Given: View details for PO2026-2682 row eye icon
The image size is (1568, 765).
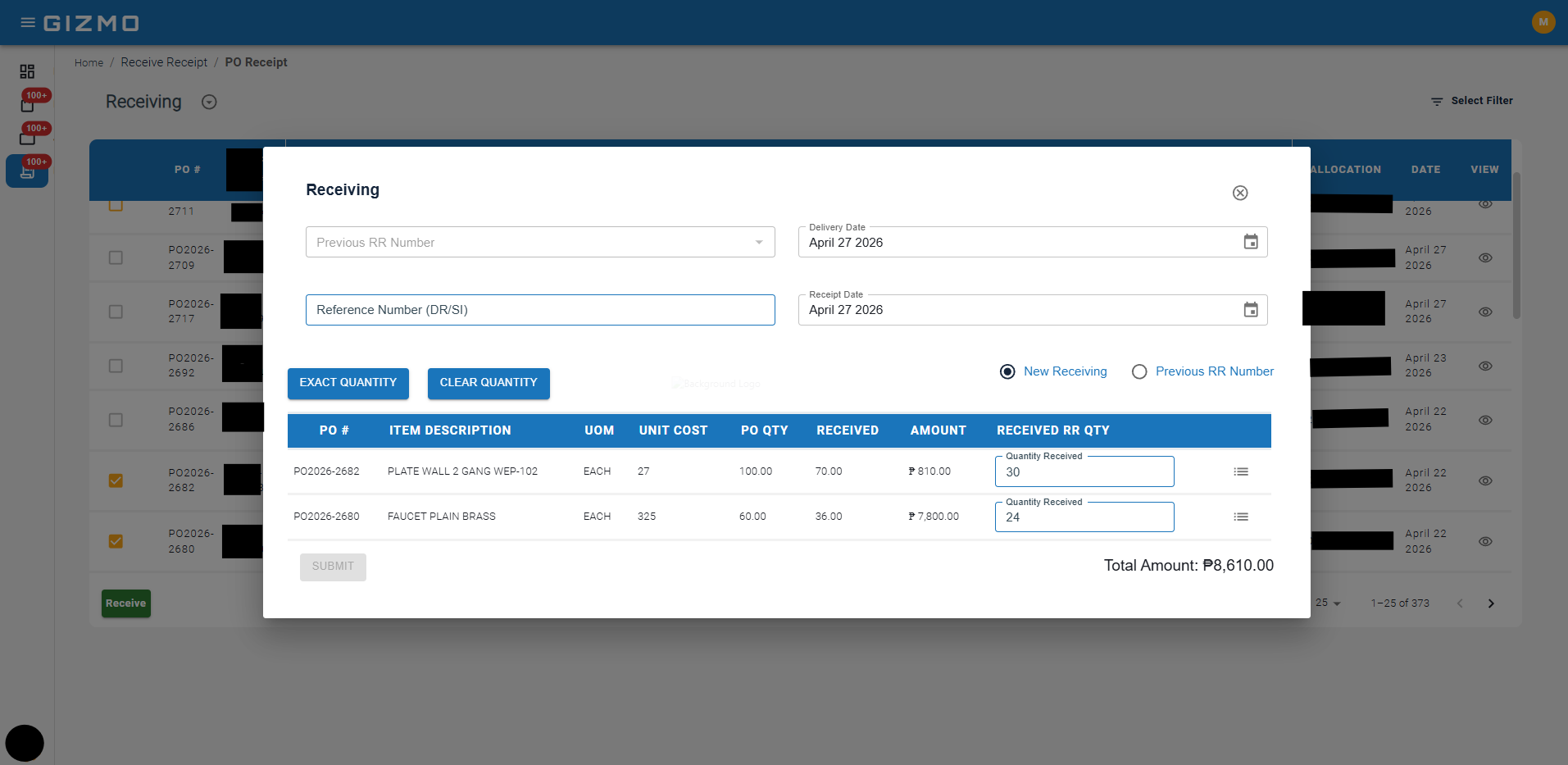Looking at the screenshot, I should coord(1485,480).
